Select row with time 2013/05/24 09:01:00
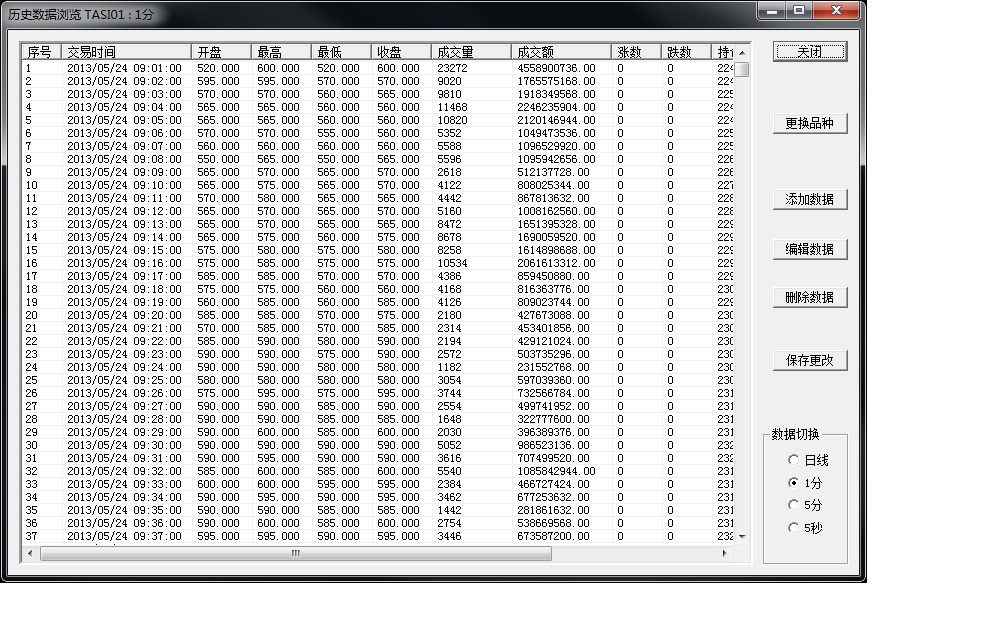The width and height of the screenshot is (1008, 630). pyautogui.click(x=378, y=68)
